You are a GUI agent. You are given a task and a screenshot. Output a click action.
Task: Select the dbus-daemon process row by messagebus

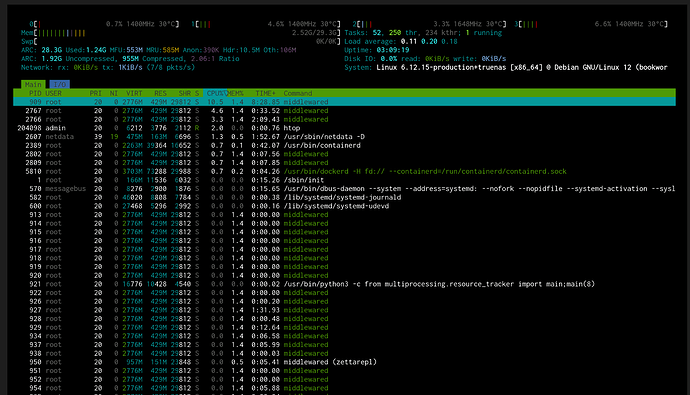(x=344, y=189)
